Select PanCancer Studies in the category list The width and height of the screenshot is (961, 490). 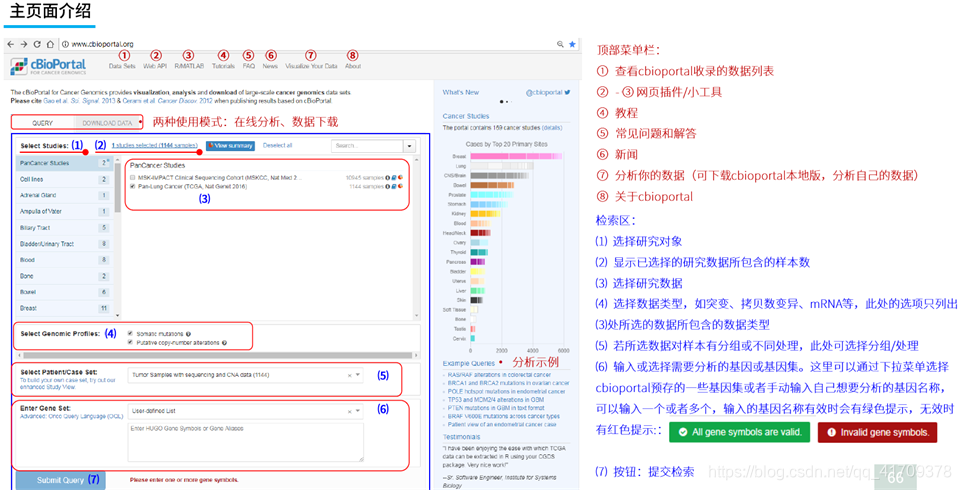coord(64,164)
